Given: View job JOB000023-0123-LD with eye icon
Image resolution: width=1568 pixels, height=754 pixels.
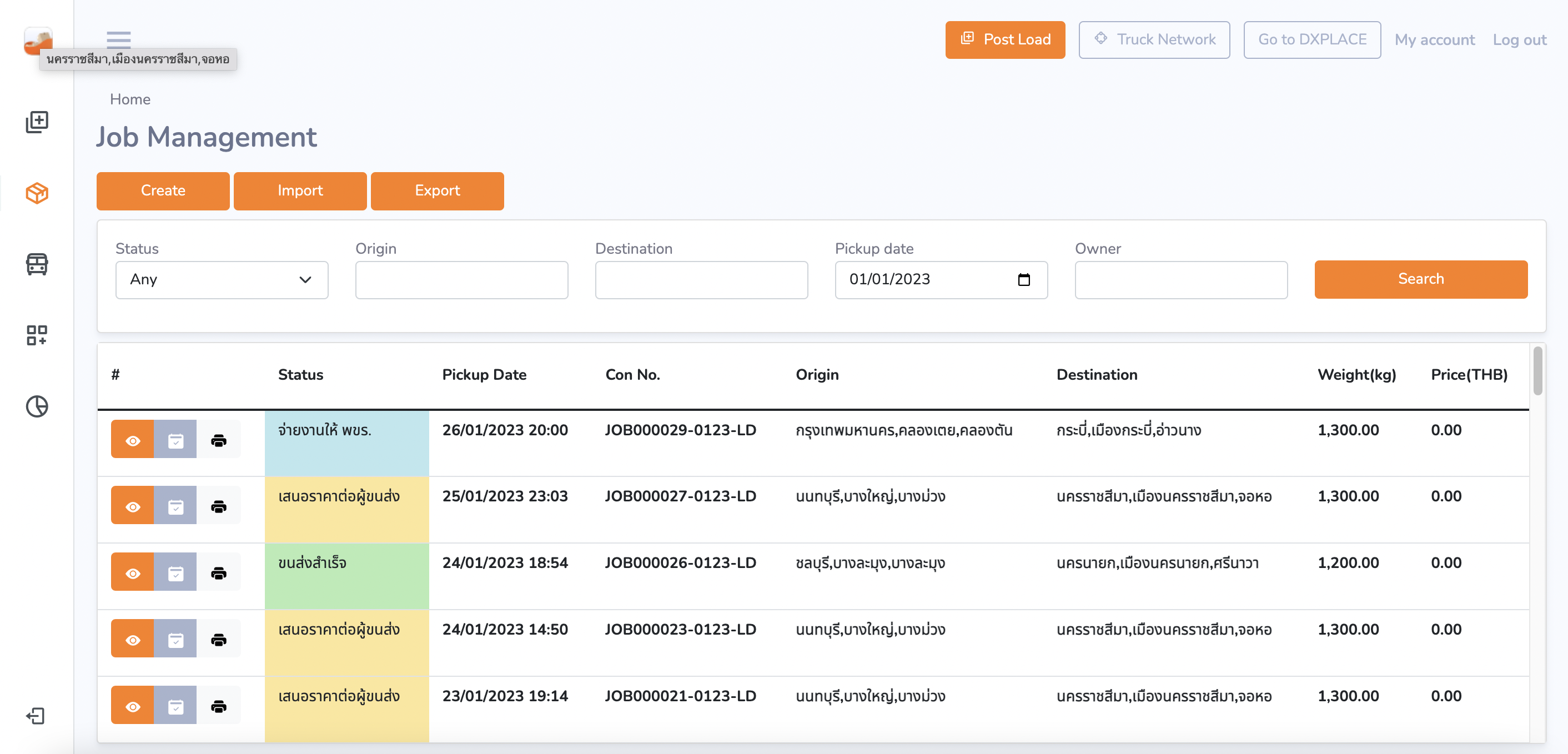Looking at the screenshot, I should pos(133,640).
